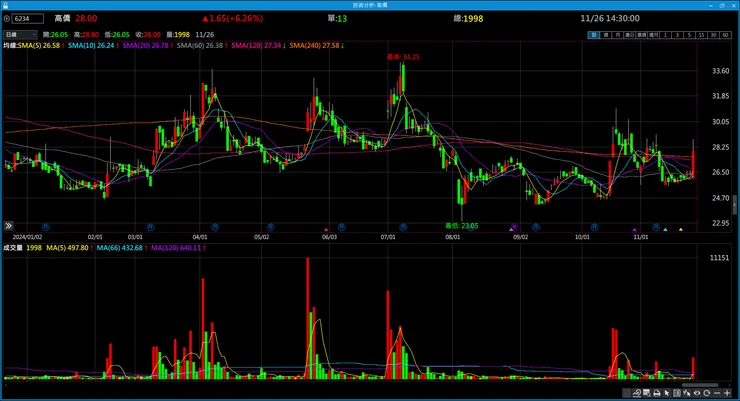Select the 15-minute timeframe button
740x401 pixels.
701,35
